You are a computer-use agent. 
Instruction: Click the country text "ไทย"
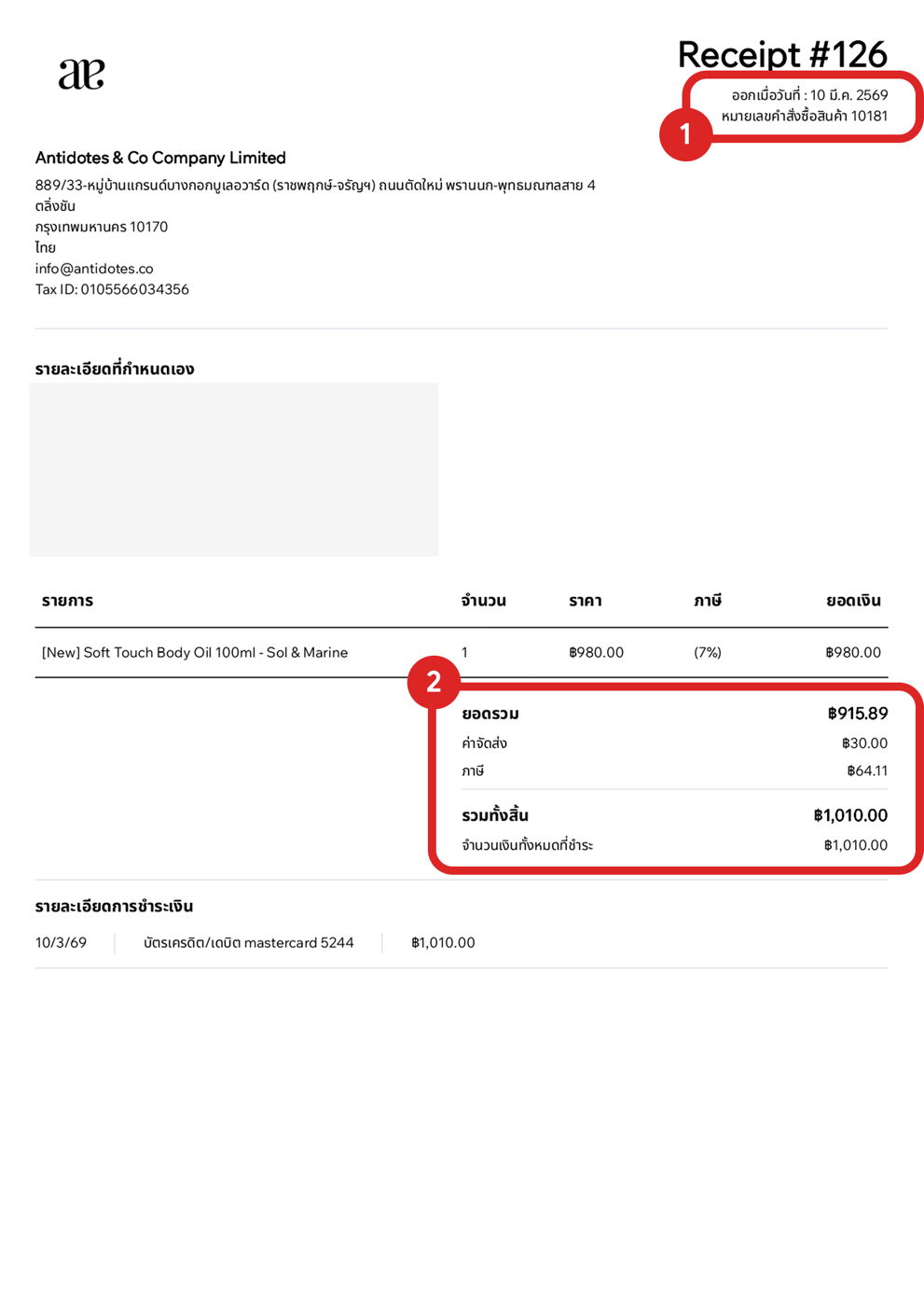point(46,248)
